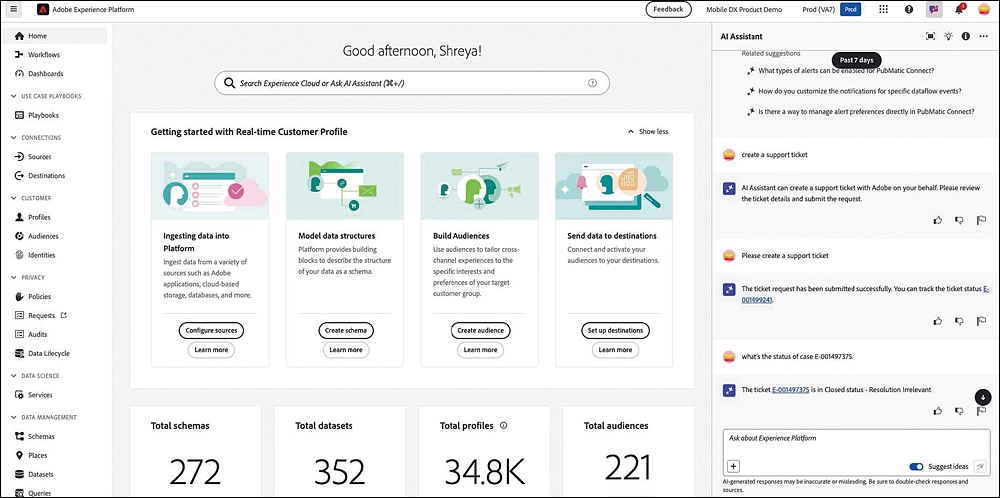The image size is (1000, 498).
Task: Open the hamburger navigation menu
Action: point(13,10)
